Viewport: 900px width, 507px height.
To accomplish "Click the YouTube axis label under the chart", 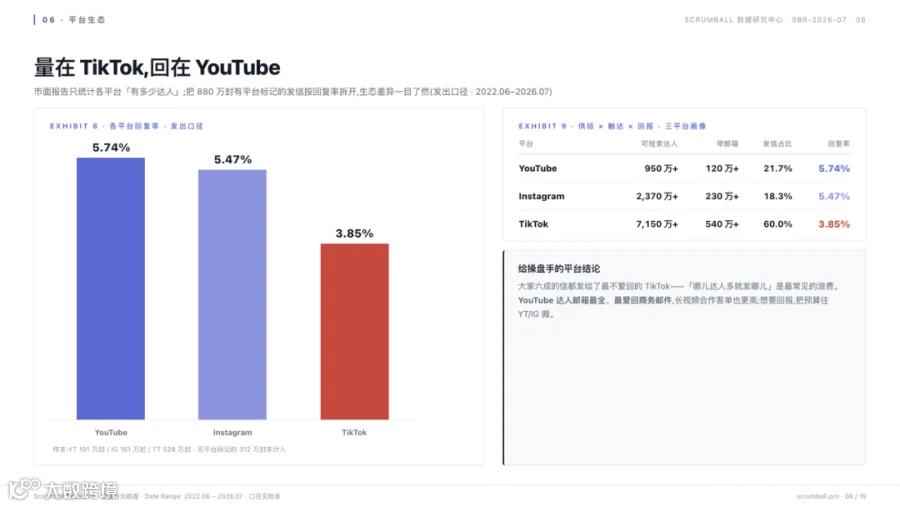I will pos(111,432).
